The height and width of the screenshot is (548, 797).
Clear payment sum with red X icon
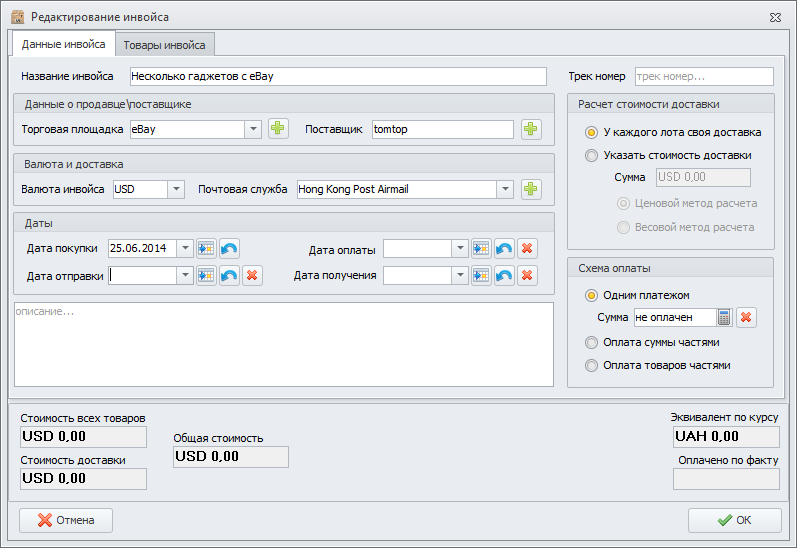pos(747,317)
